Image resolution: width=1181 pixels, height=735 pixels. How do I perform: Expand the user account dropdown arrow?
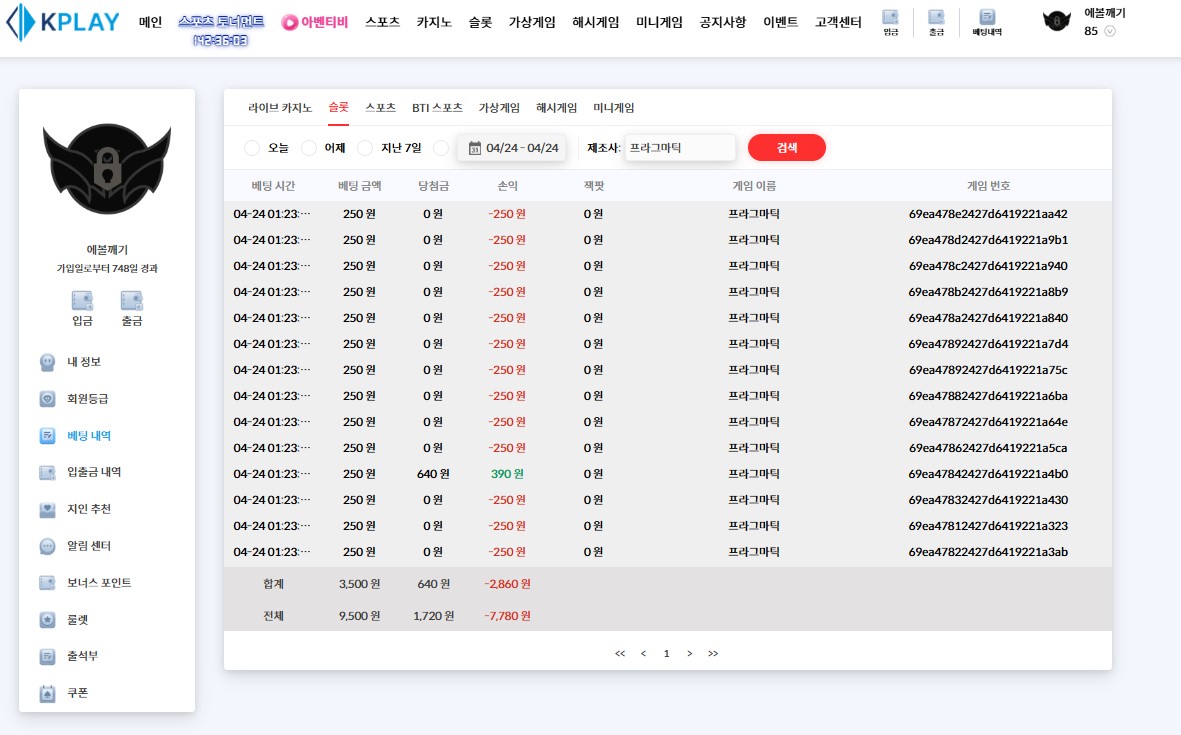pos(1110,31)
